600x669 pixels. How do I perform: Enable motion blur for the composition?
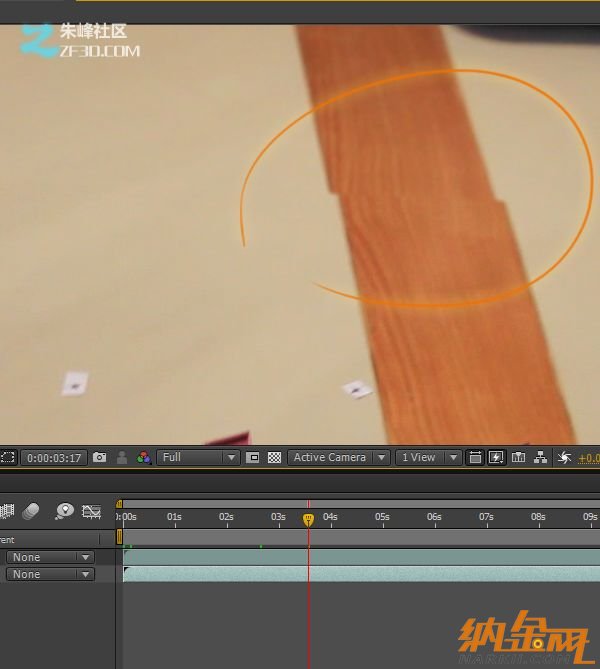[x=30, y=511]
